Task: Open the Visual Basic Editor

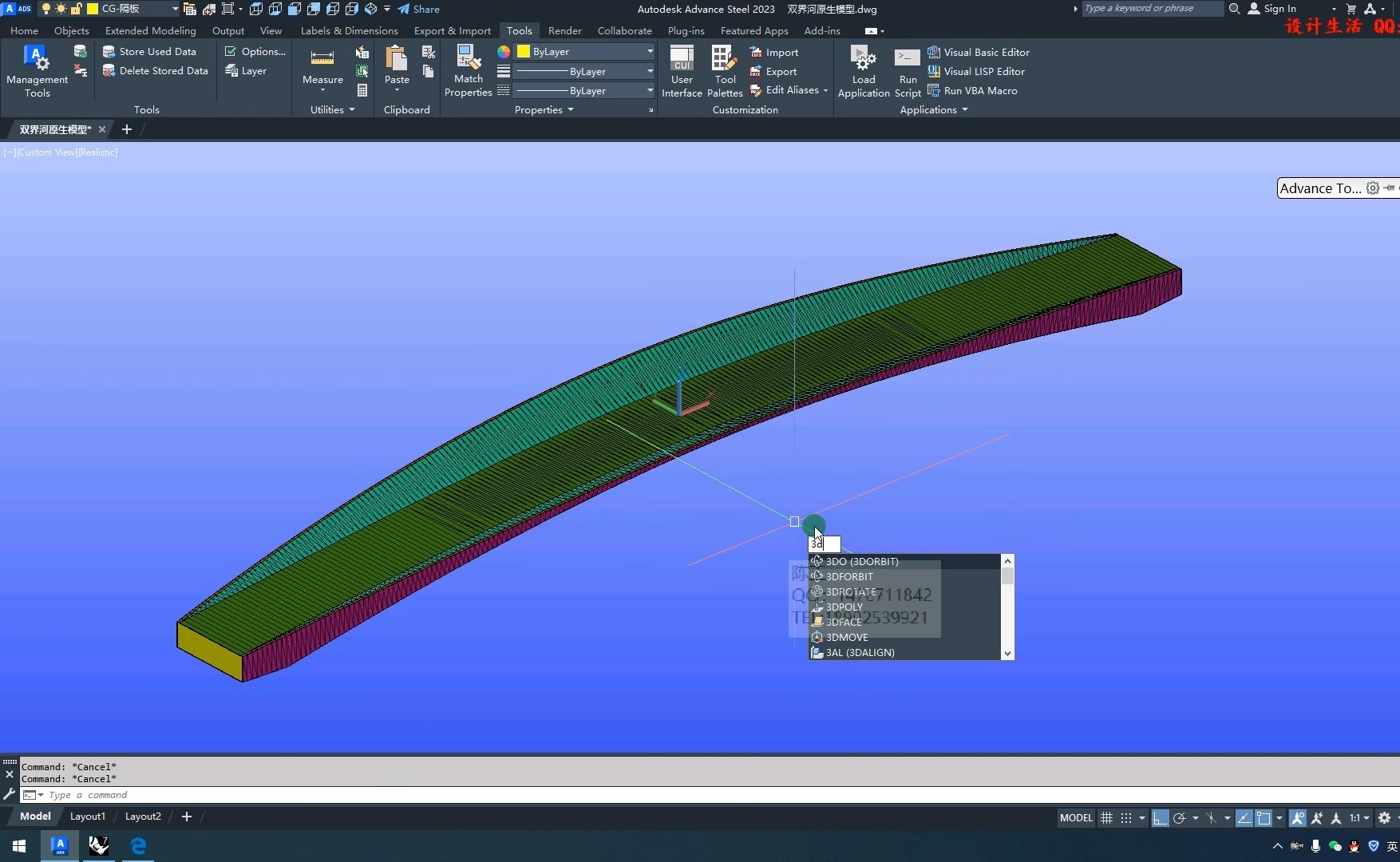Action: [979, 52]
